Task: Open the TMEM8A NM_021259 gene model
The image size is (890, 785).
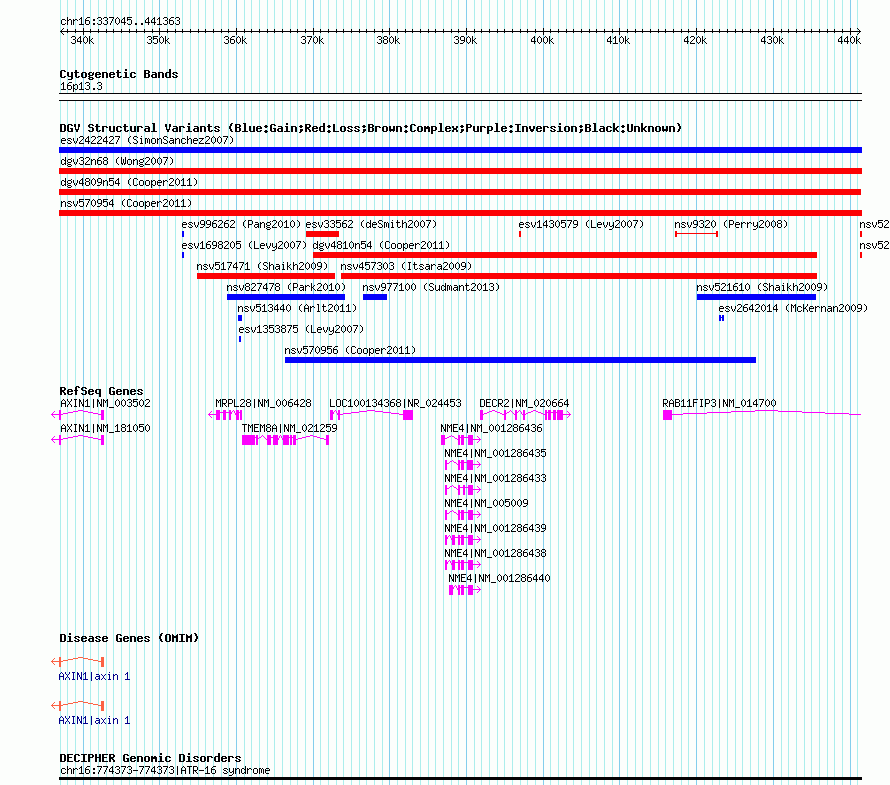Action: 285,440
